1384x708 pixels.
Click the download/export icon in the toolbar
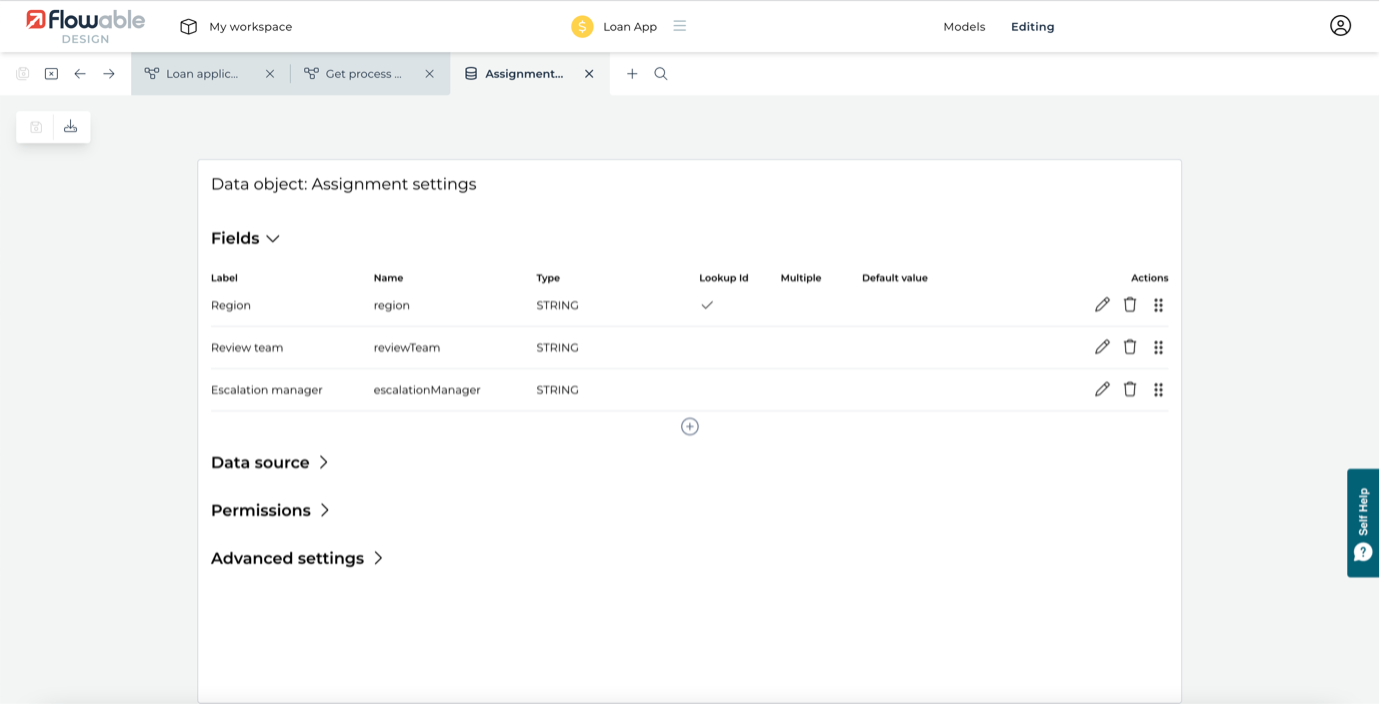69,126
